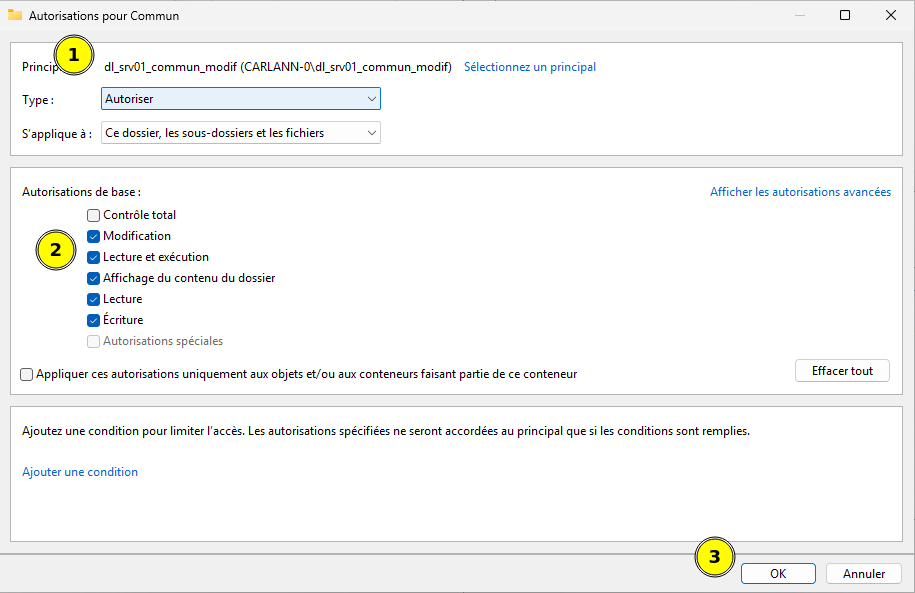Confirm with the OK button
This screenshot has width=915, height=593.
[778, 574]
